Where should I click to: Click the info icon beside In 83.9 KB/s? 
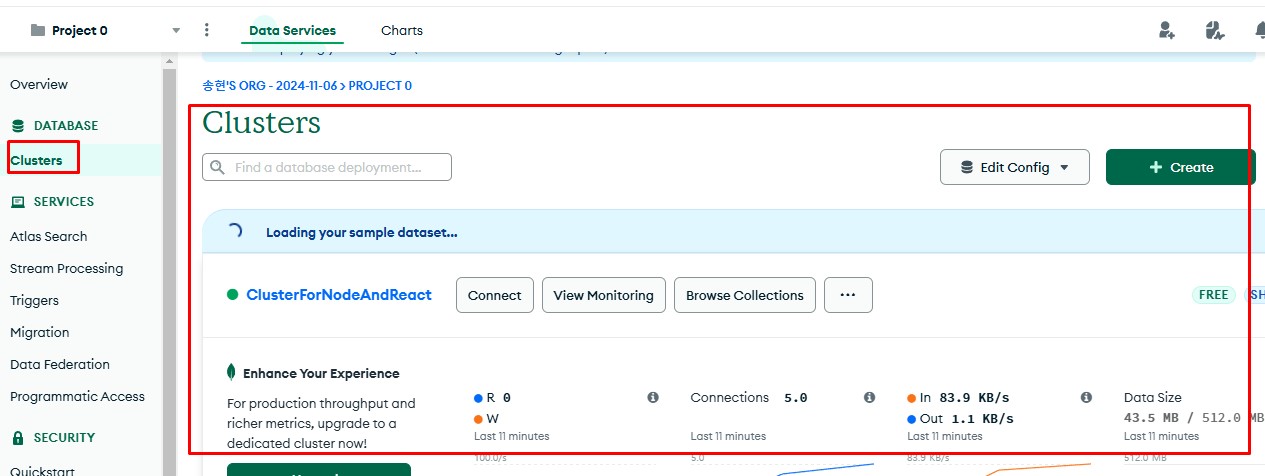(1086, 398)
